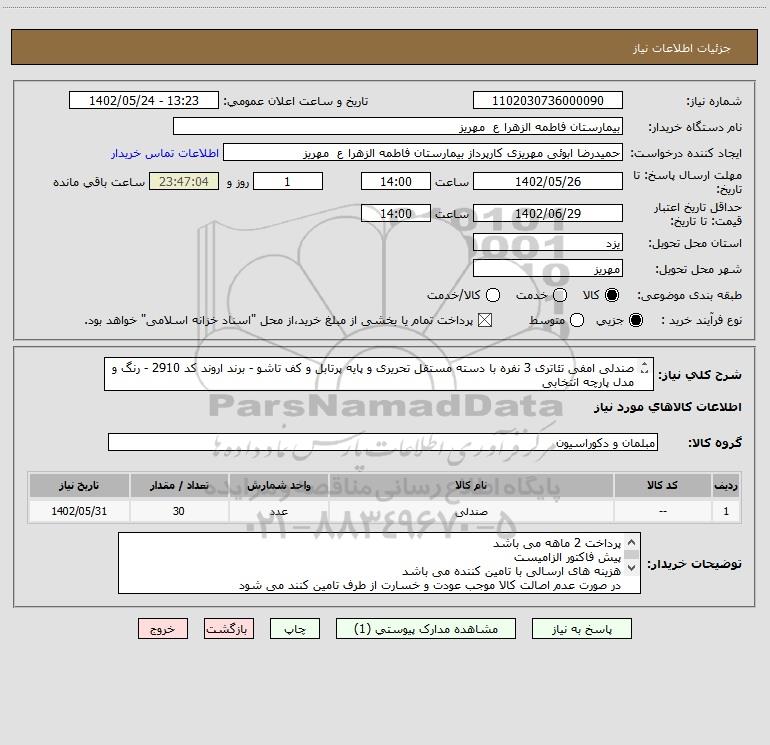This screenshot has height=745, width=770.
Task: Click the تاریخ نیاز column header
Action: [79, 485]
